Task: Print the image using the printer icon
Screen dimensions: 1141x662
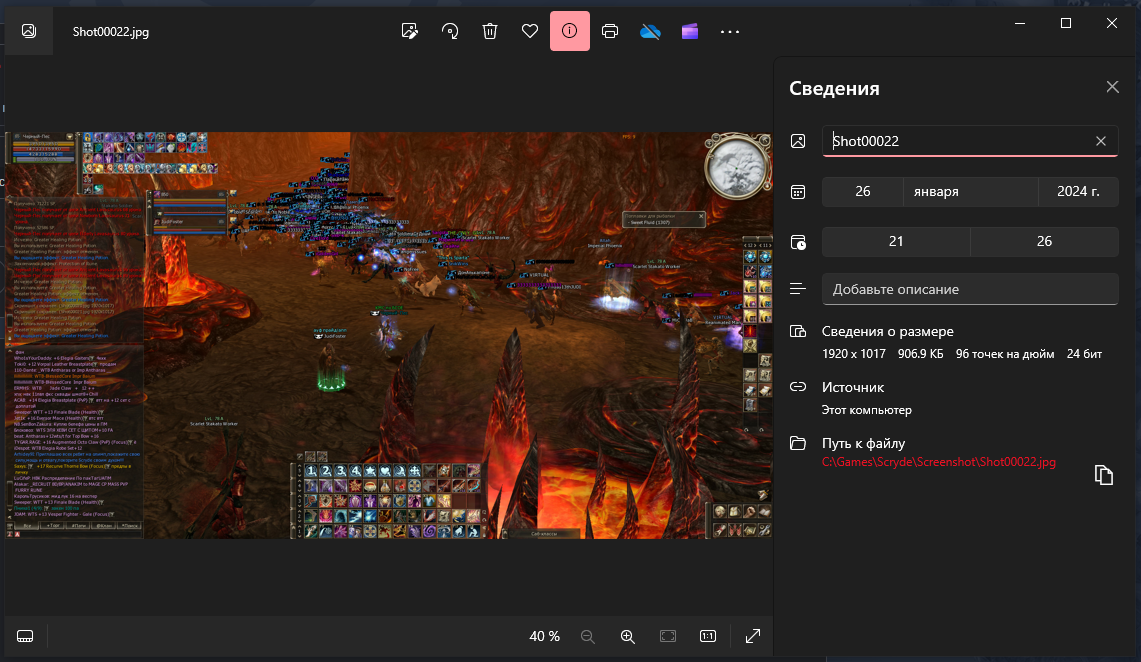Action: 610,31
